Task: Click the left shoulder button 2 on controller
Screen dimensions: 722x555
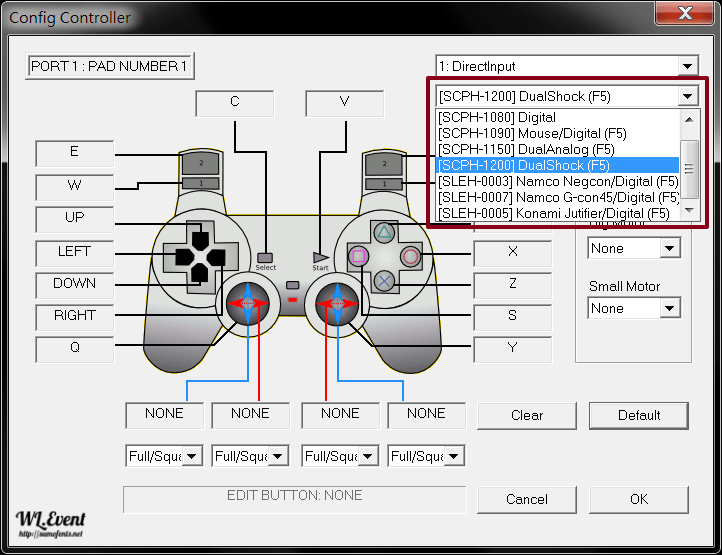Action: [x=201, y=163]
